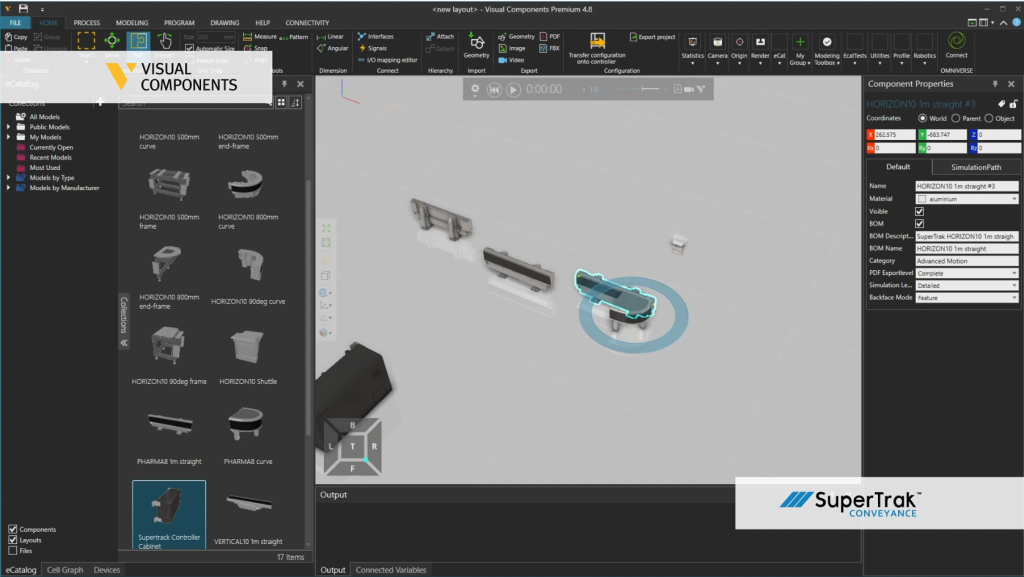The image size is (1024, 577).
Task: Switch to the SimulationPath tab
Action: [x=975, y=167]
